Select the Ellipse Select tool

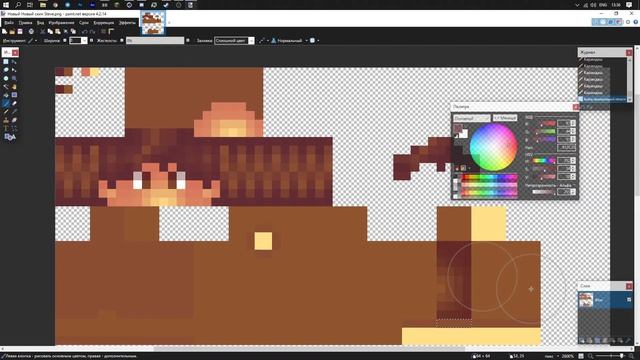tap(6, 78)
